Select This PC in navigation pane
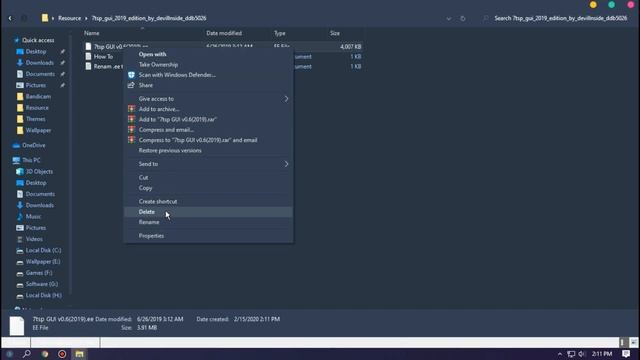 coord(31,160)
